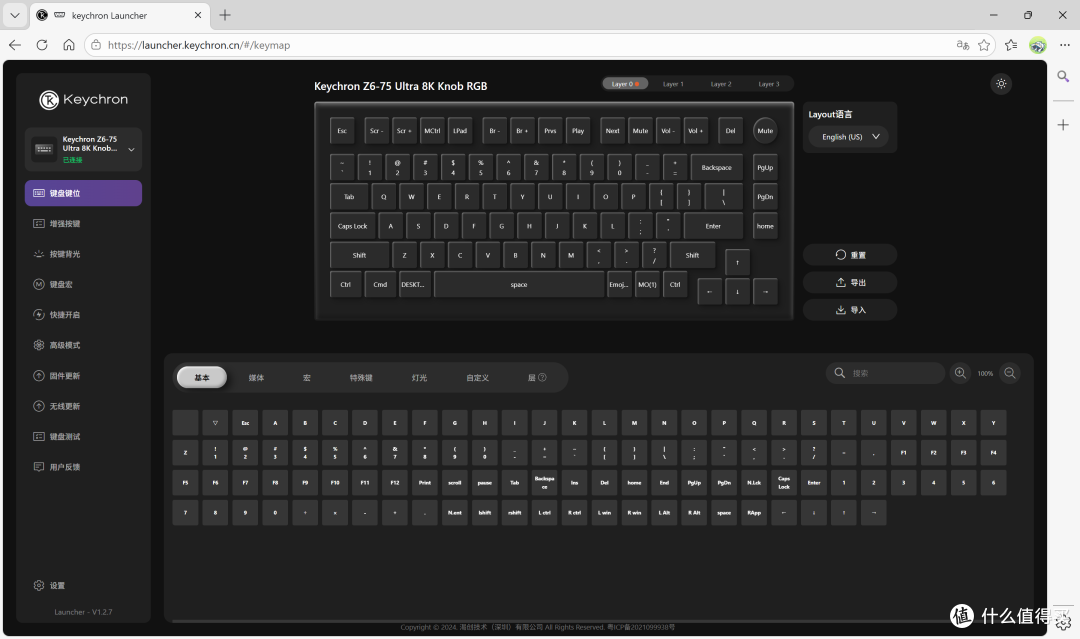Open the English (US) layout language dropdown

coord(849,137)
